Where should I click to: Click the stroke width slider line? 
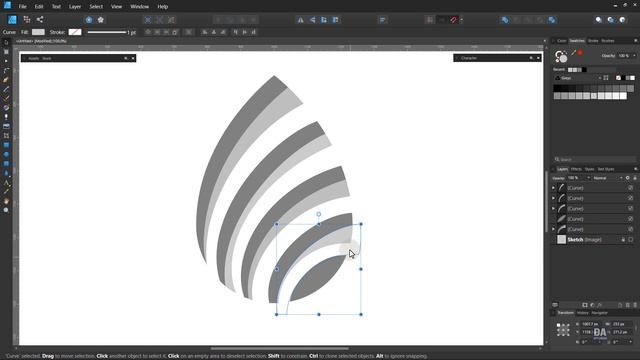tap(107, 32)
